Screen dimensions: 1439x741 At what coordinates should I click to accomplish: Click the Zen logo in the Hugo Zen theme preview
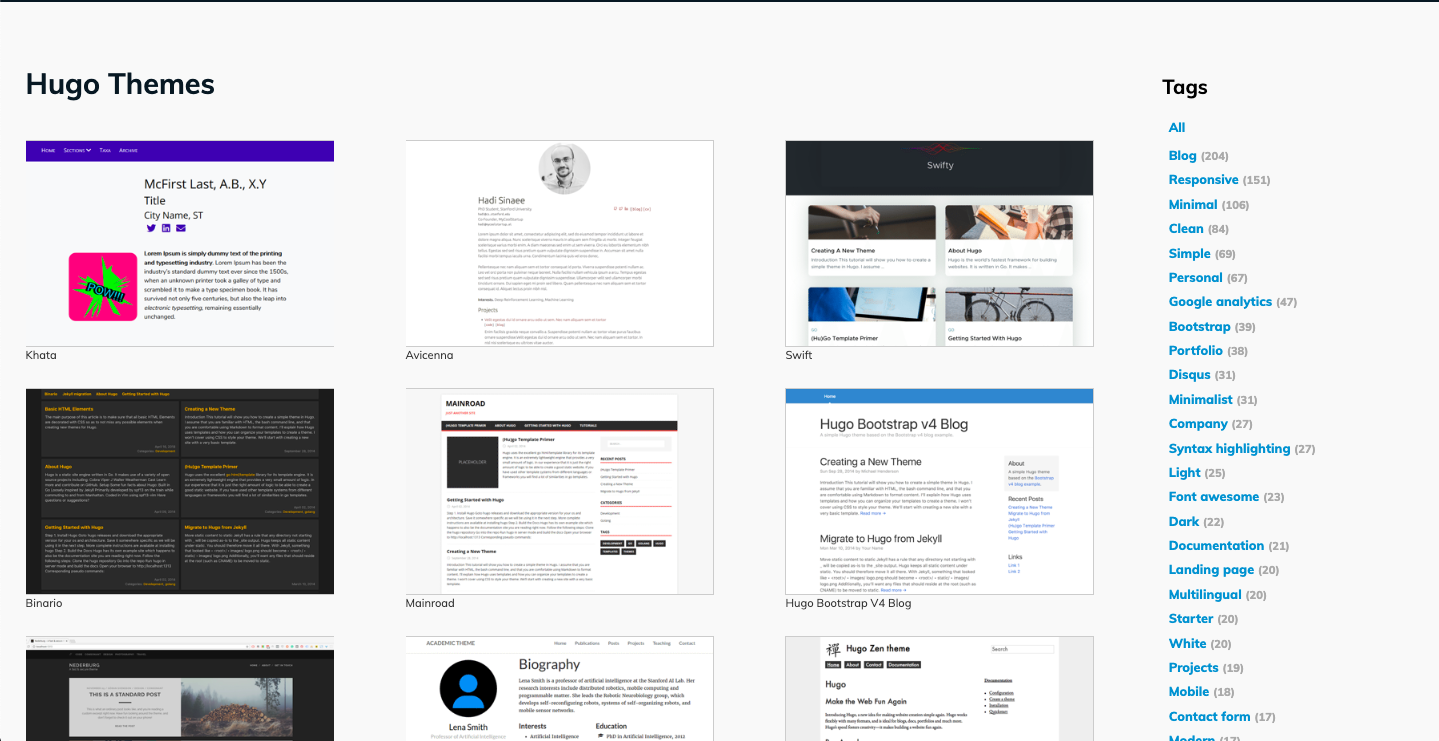tap(833, 651)
